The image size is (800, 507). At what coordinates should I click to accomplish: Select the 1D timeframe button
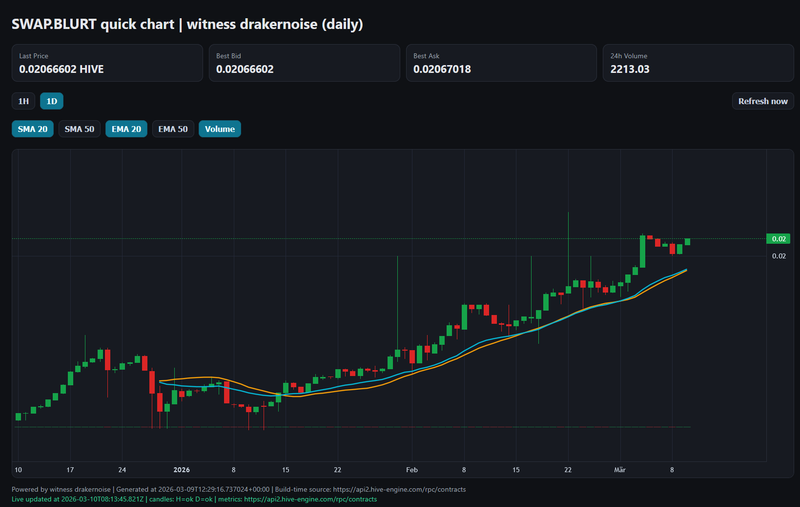51,101
